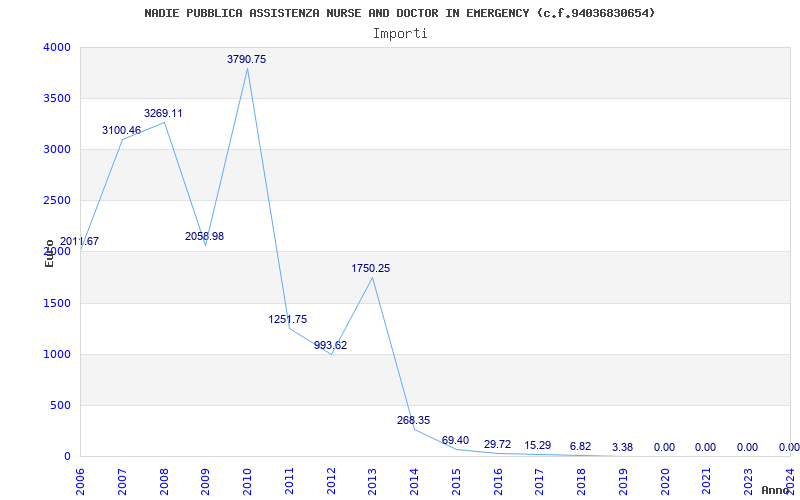Click the 2021 year axis label
The width and height of the screenshot is (800, 500).
coord(707,480)
